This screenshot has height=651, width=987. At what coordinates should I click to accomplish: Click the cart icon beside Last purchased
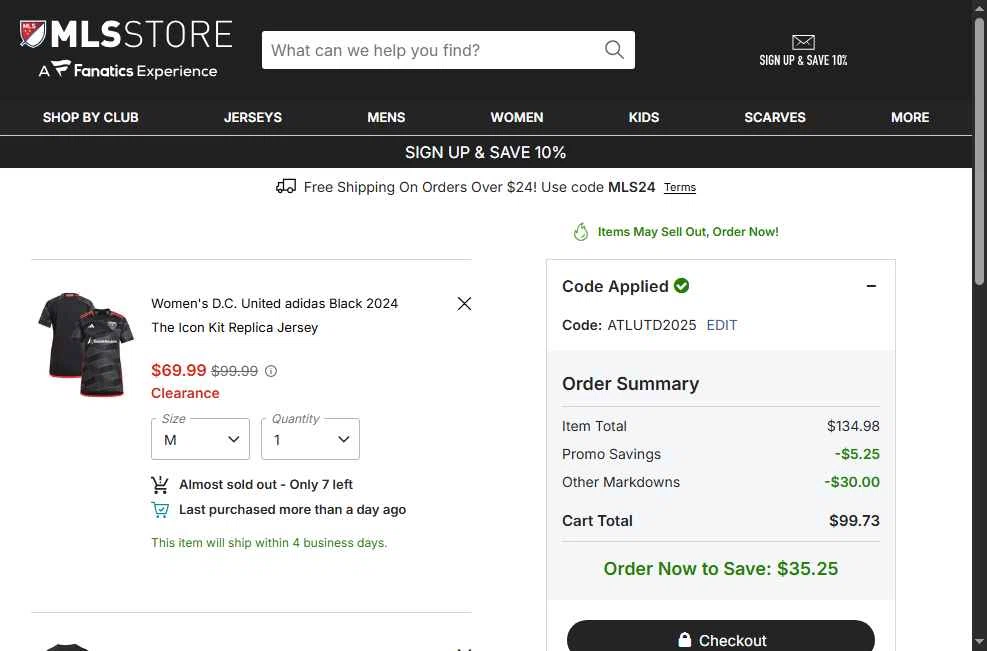coord(160,509)
